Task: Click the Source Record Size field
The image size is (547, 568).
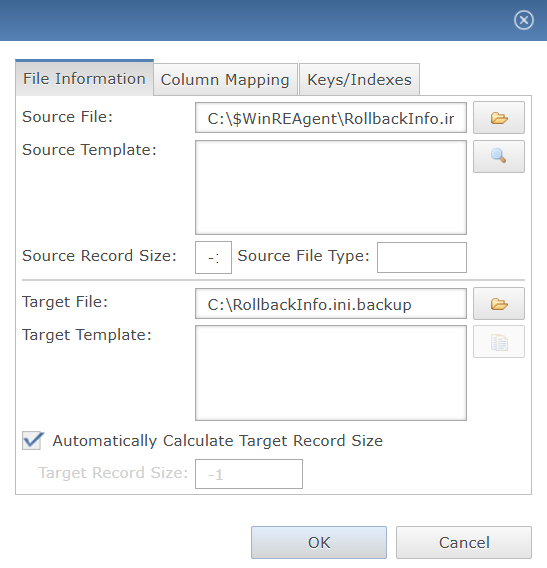Action: (213, 258)
